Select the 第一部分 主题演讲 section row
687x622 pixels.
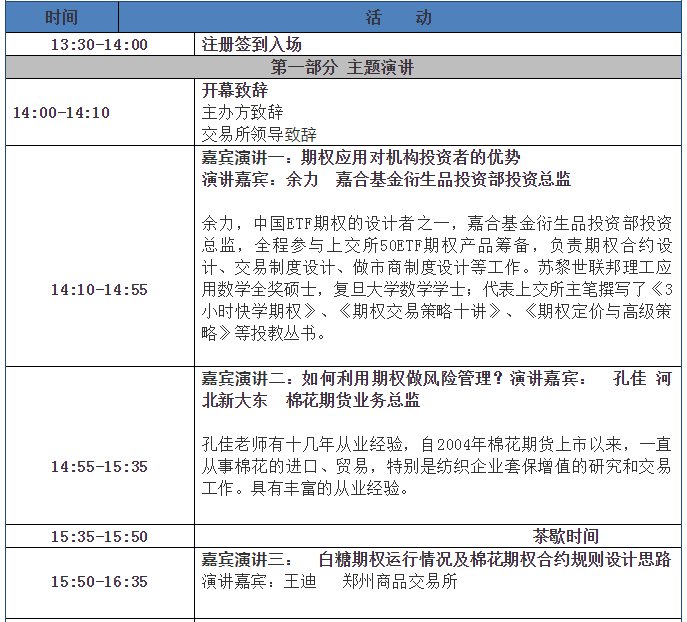coord(343,68)
